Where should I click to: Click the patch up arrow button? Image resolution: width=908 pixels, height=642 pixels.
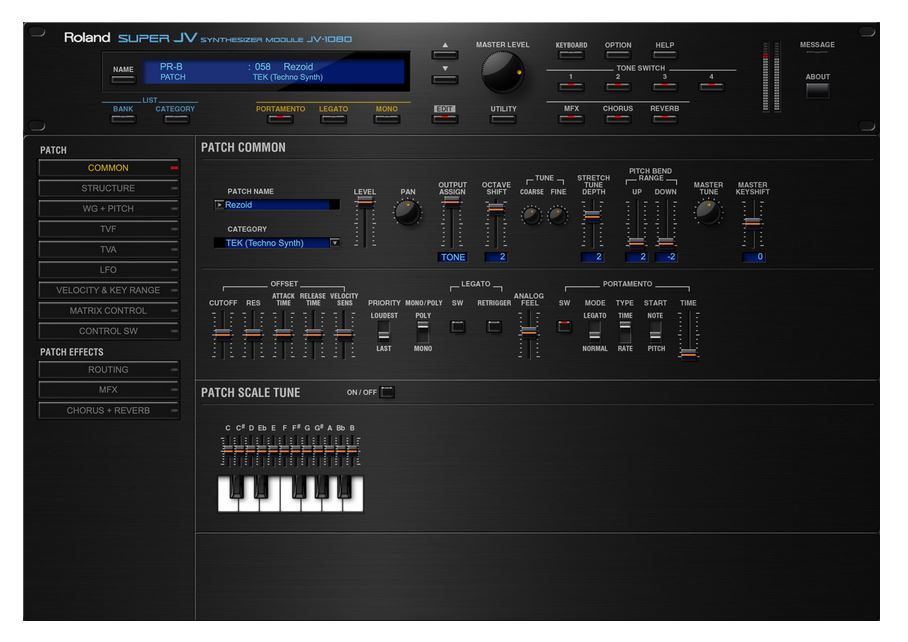click(x=445, y=54)
